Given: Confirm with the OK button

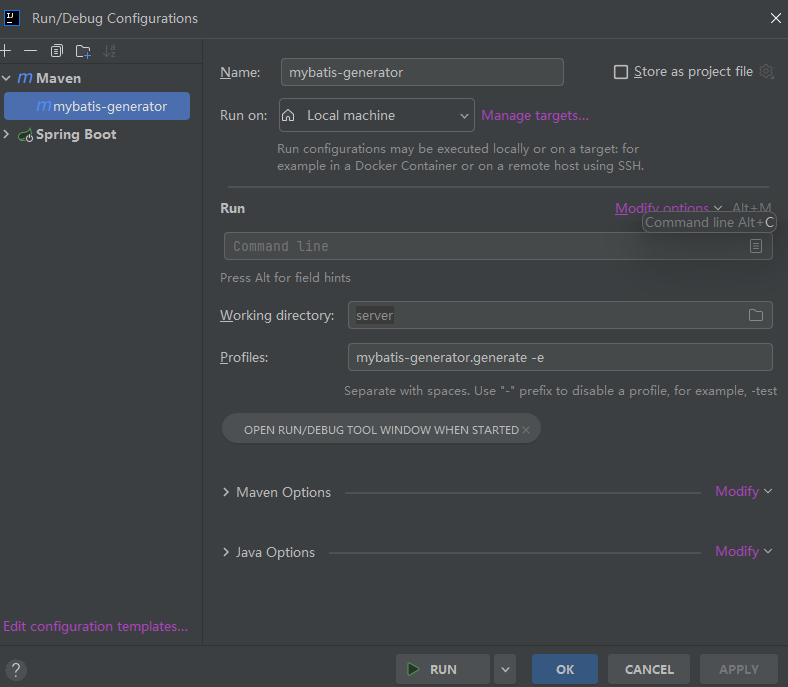Looking at the screenshot, I should pyautogui.click(x=565, y=669).
